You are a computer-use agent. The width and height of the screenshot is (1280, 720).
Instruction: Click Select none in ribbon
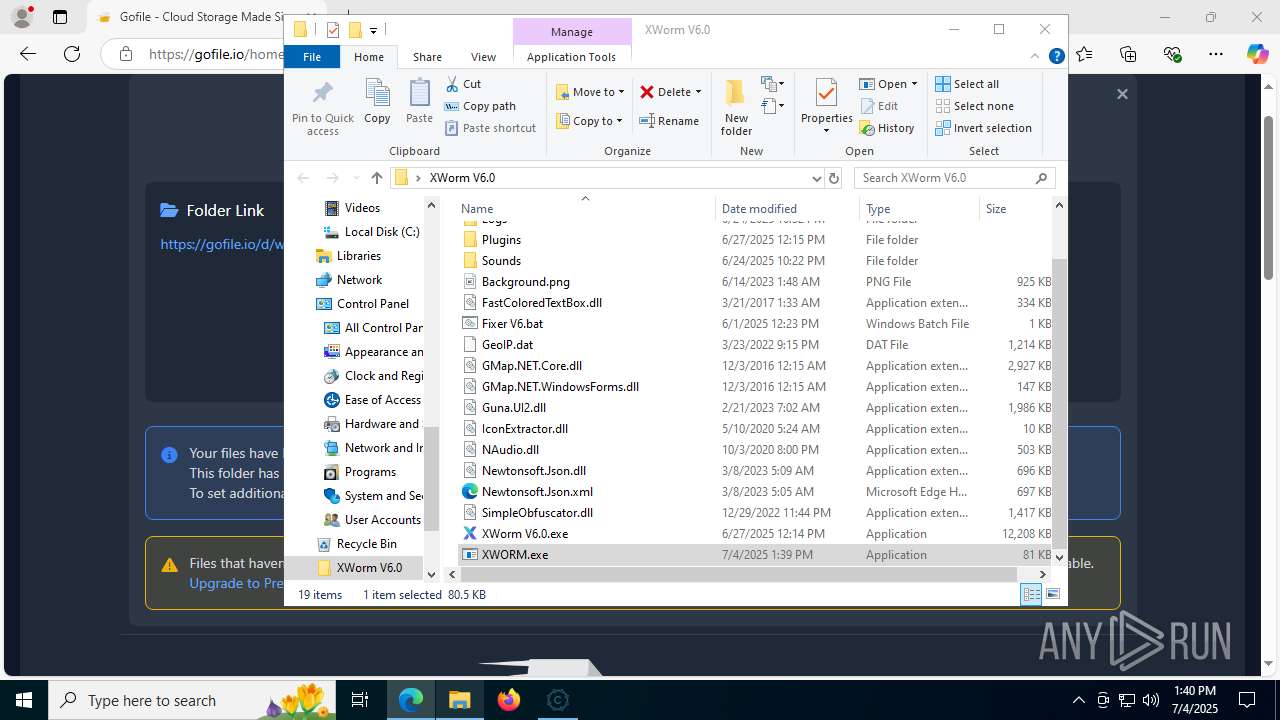974,106
